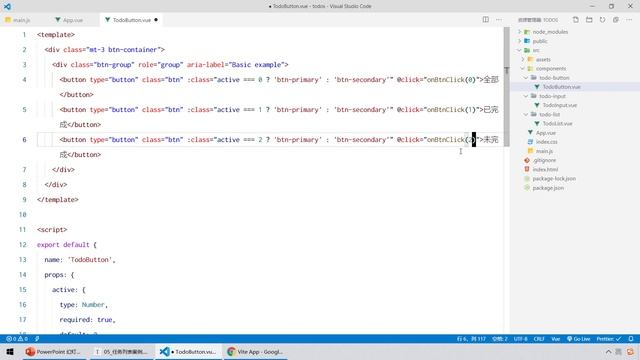
Task: Click the closing template tag on line 9
Action: pos(58,200)
